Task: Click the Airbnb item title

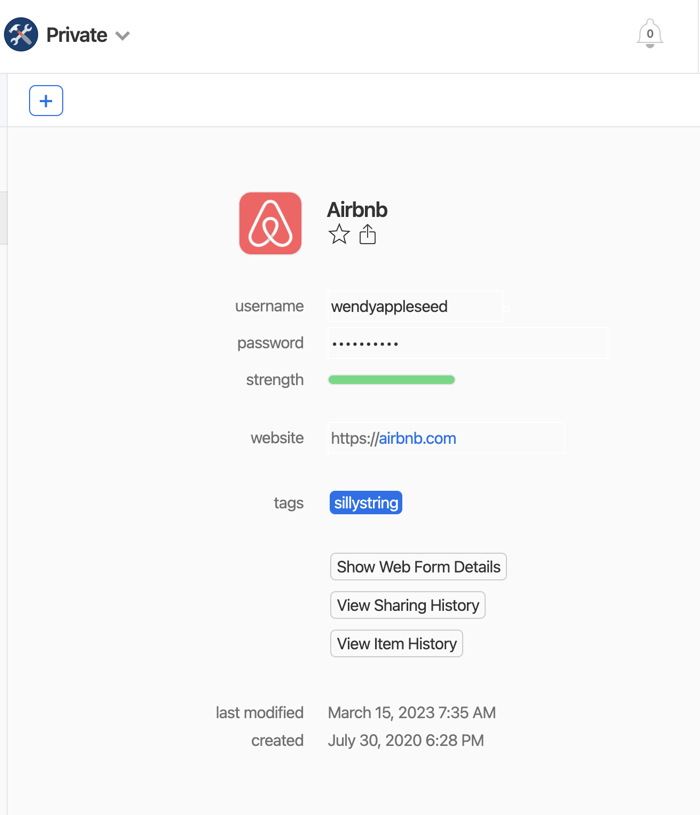Action: click(x=357, y=209)
